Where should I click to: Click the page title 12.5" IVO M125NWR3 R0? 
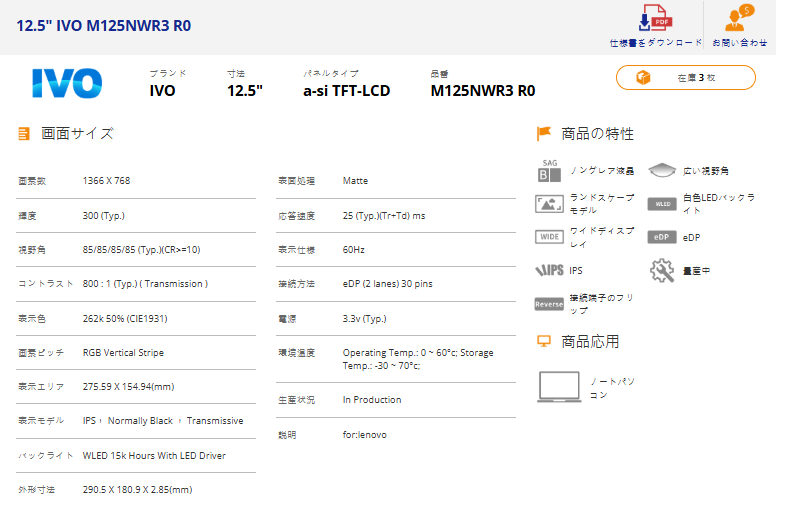tap(104, 26)
